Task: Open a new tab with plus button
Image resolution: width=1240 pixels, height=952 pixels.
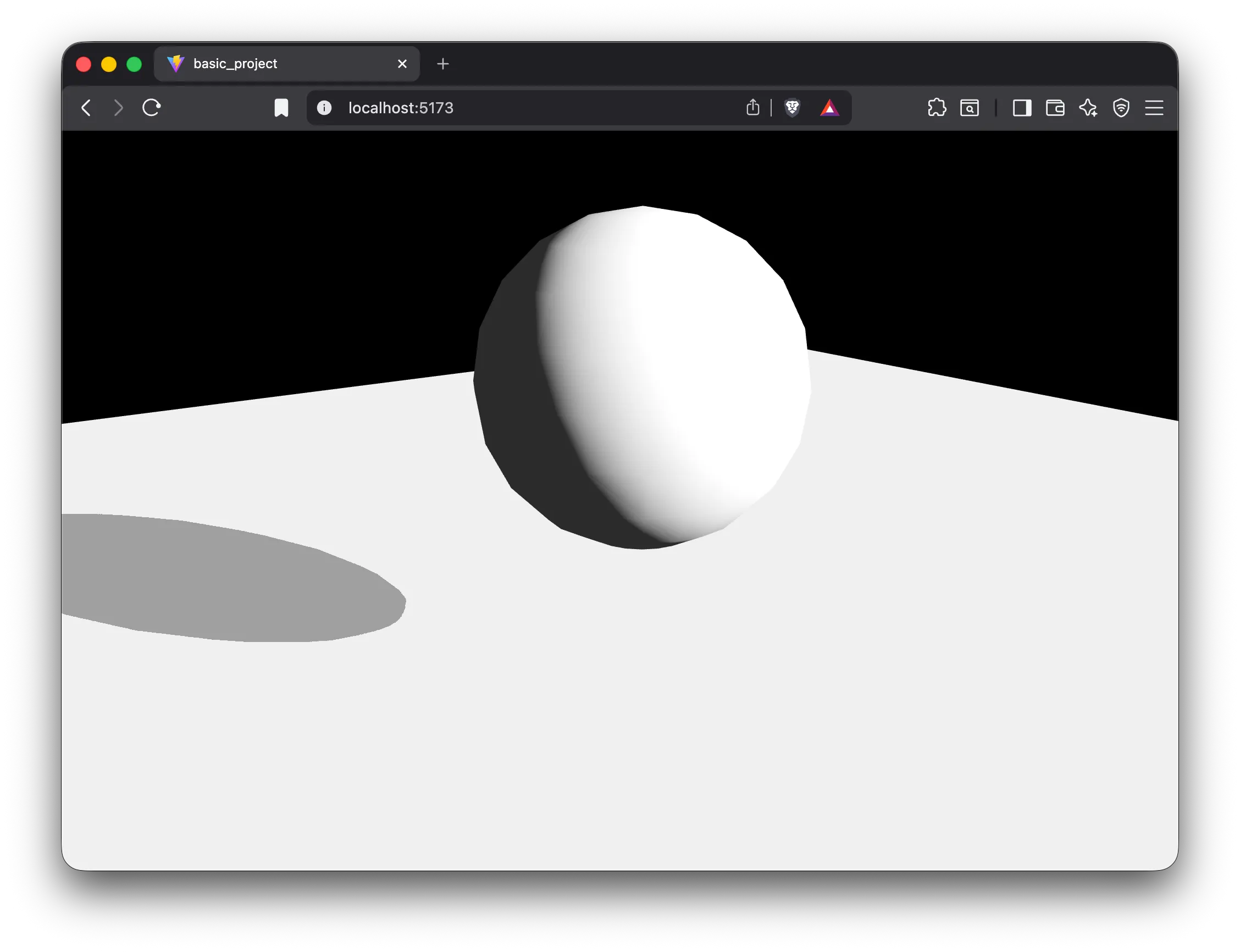Action: (443, 64)
